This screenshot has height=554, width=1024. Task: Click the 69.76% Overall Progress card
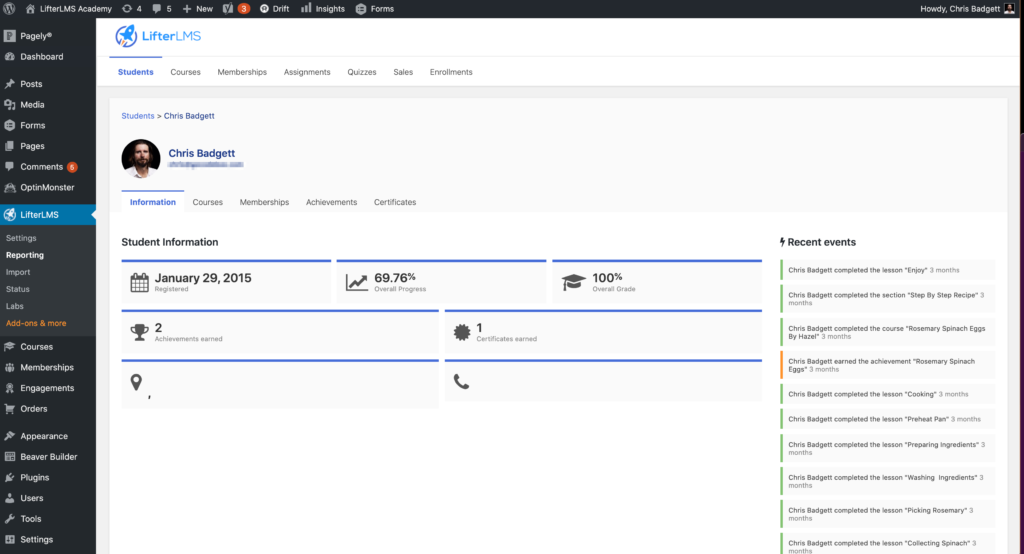tap(441, 282)
